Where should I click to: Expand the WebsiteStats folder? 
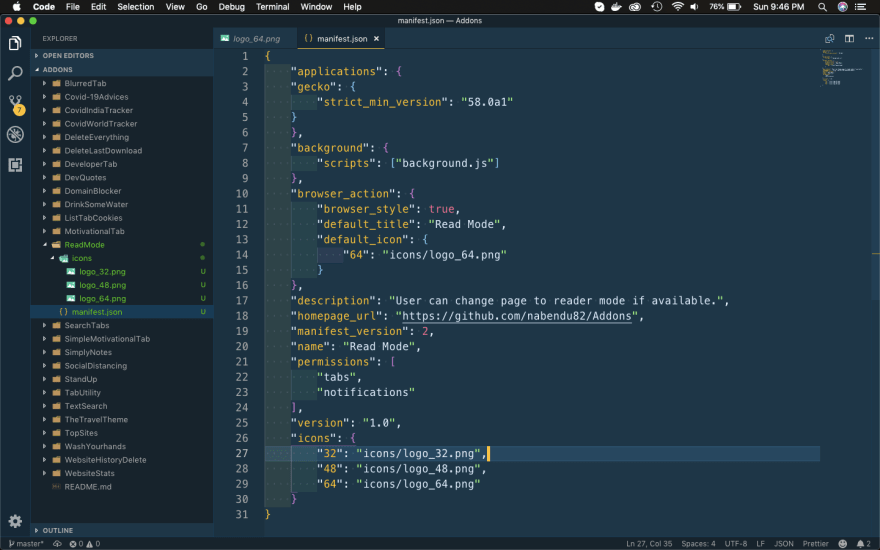point(89,473)
